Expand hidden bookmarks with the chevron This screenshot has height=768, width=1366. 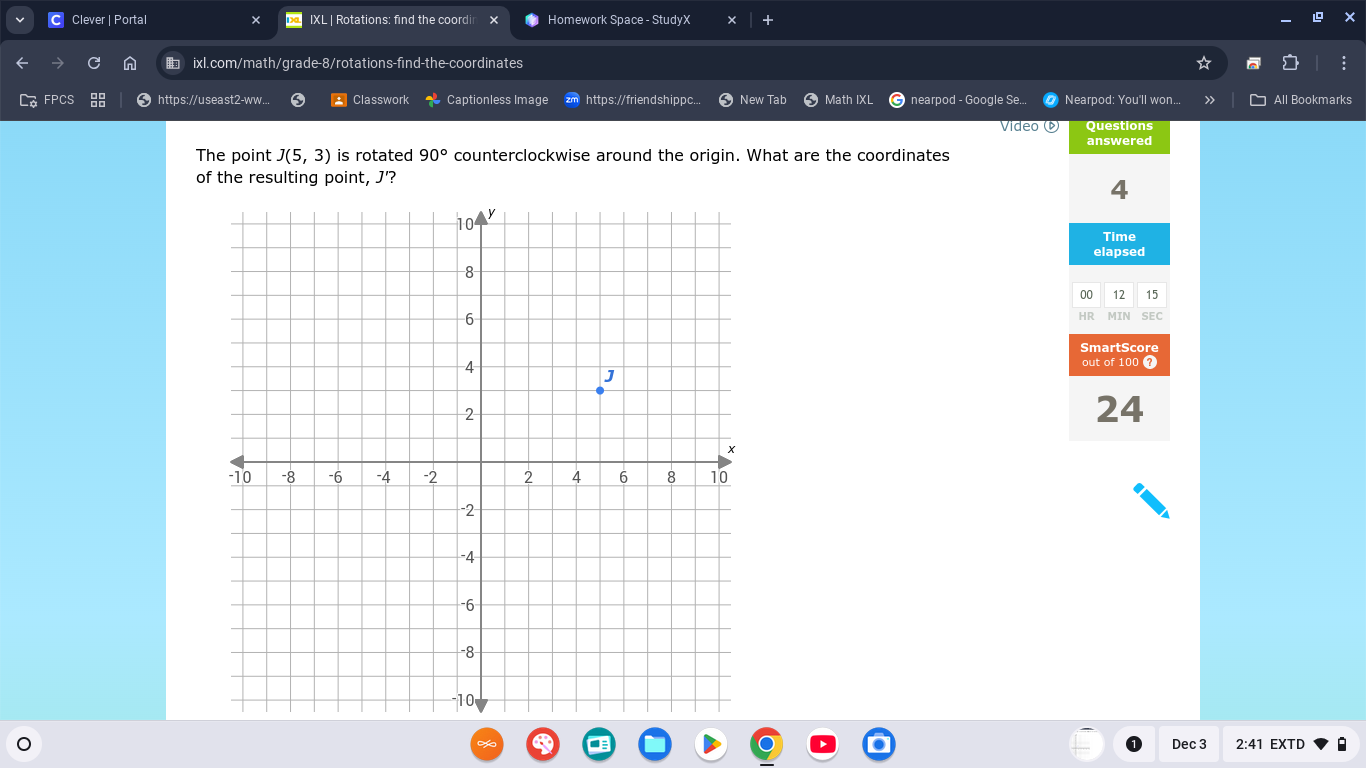pyautogui.click(x=1210, y=100)
